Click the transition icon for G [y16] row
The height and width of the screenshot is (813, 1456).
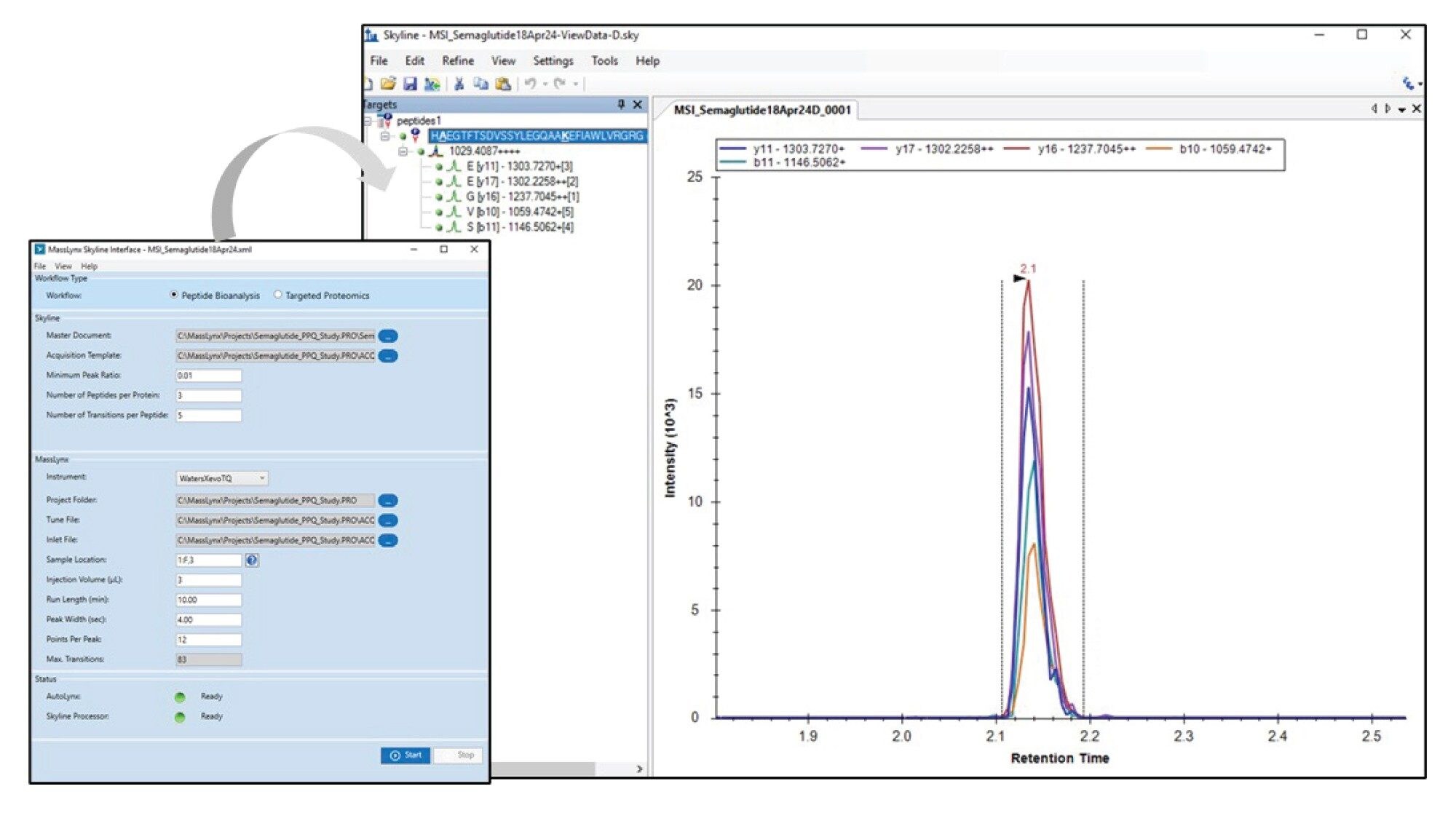pos(454,197)
